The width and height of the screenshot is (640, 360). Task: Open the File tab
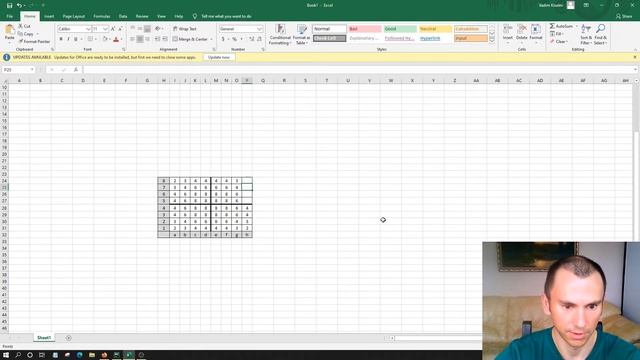coord(9,16)
